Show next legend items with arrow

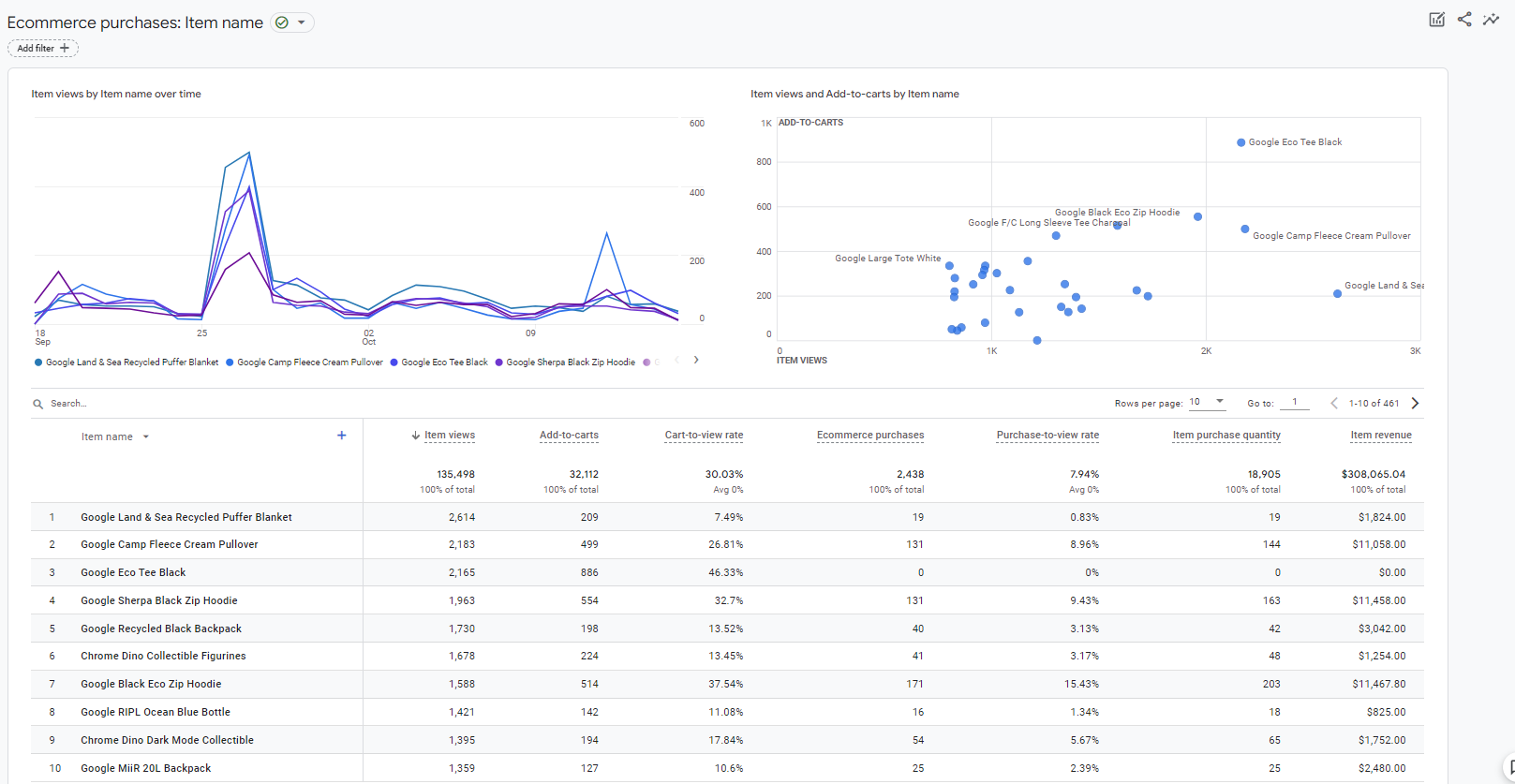(696, 360)
